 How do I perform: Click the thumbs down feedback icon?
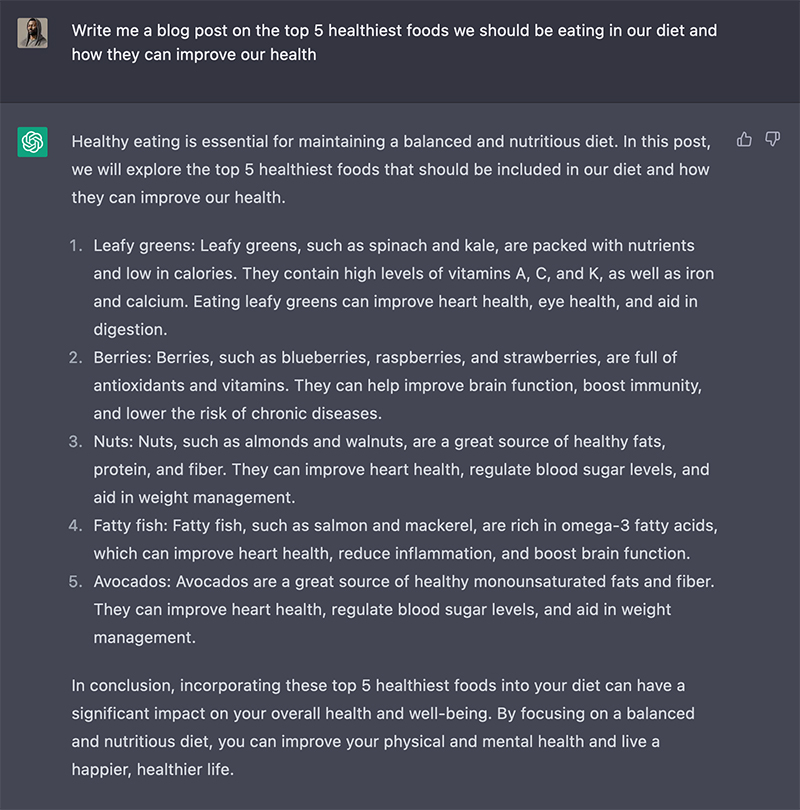tap(773, 139)
